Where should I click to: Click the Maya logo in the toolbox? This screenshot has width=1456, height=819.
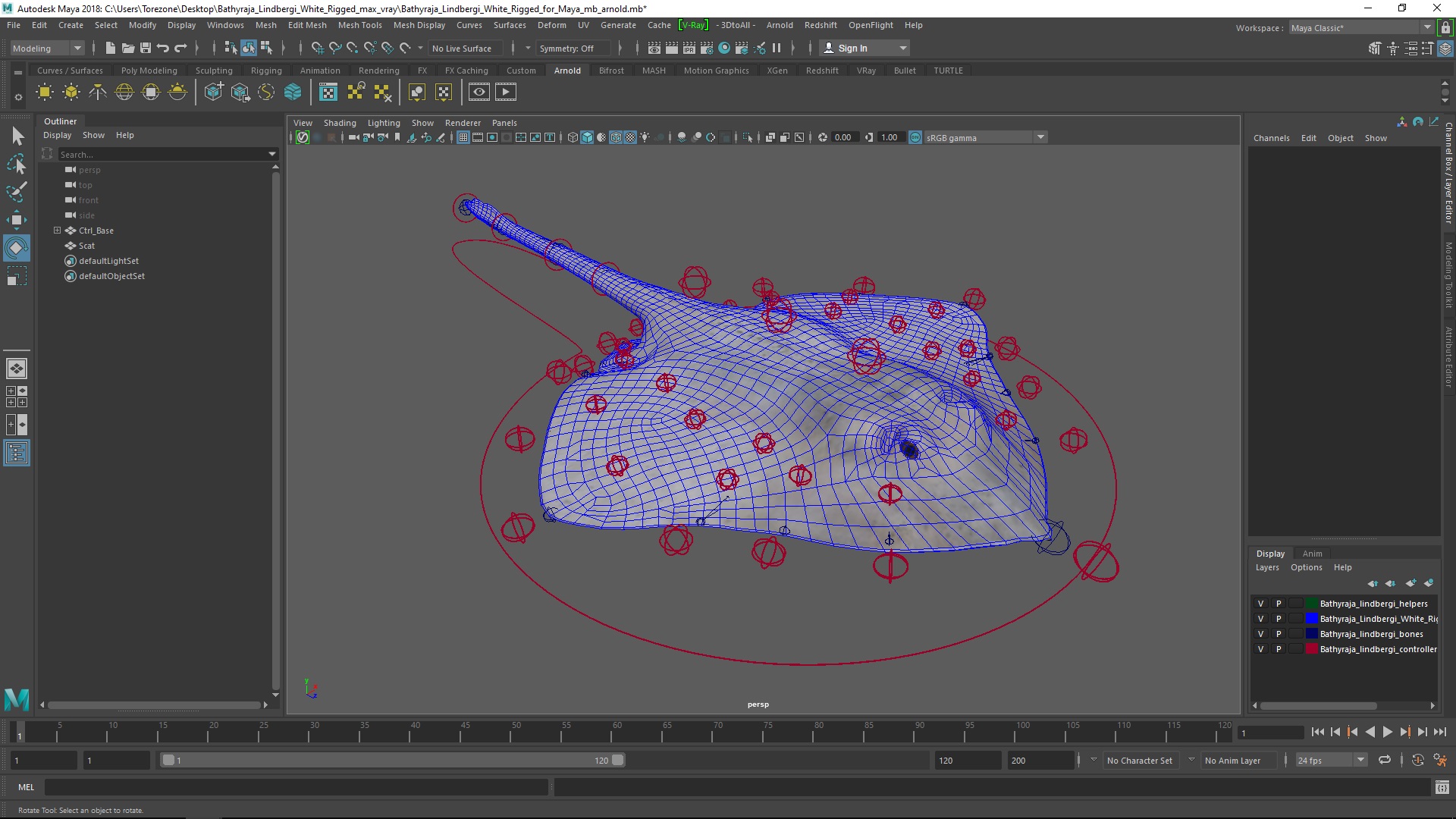coord(17,698)
